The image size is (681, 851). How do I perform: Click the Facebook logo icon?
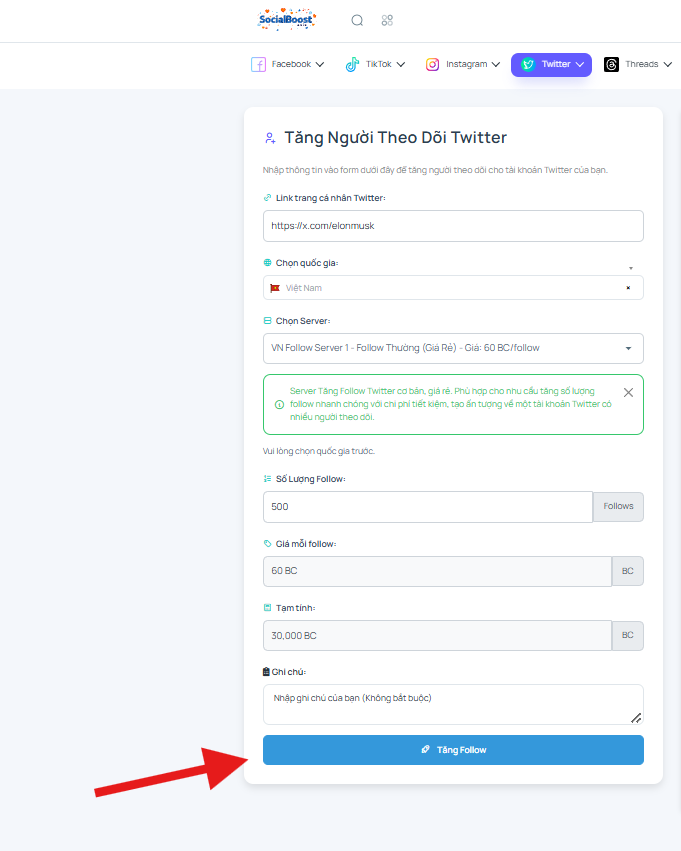point(258,65)
